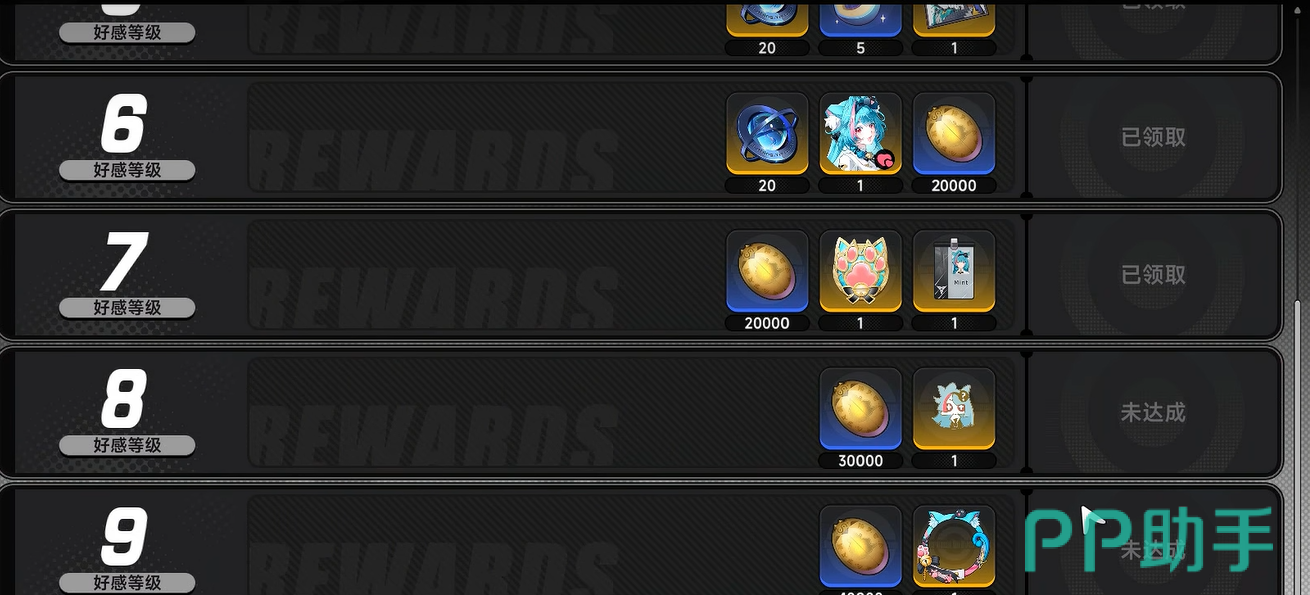This screenshot has height=595, width=1310.
Task: Select the 20000 gold coin in level 7
Action: [767, 272]
